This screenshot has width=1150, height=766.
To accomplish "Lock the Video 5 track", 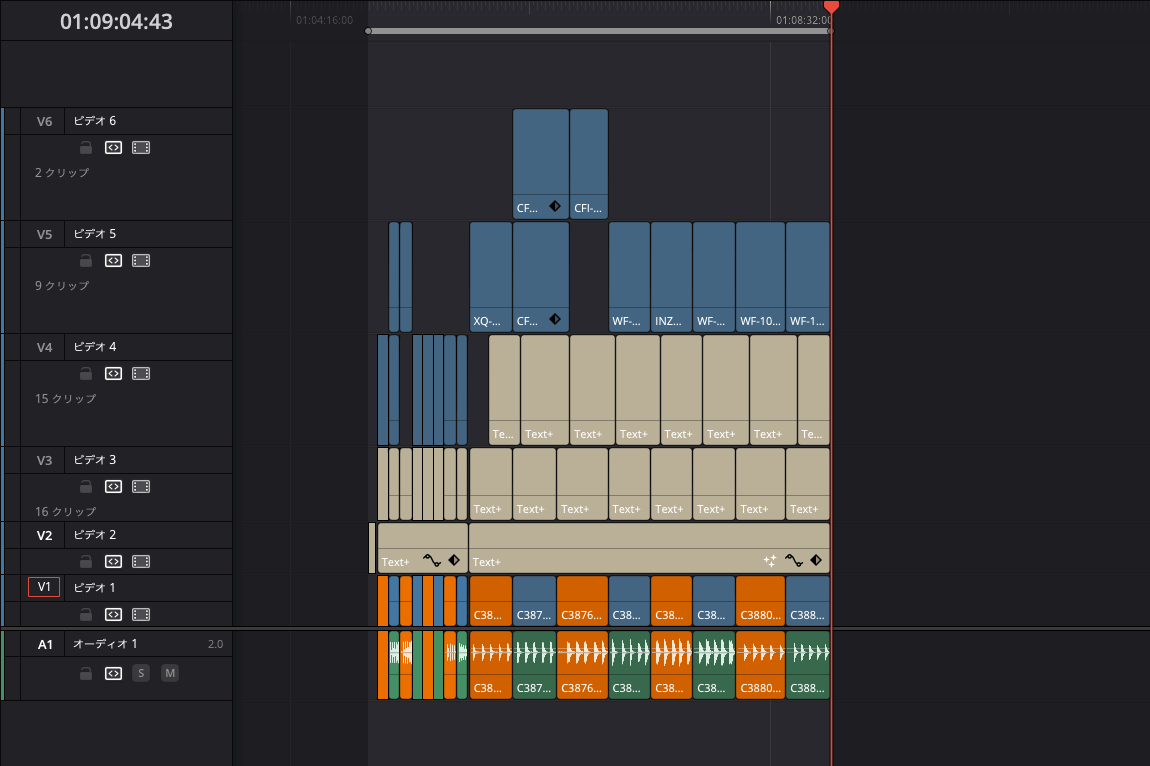I will tap(86, 260).
